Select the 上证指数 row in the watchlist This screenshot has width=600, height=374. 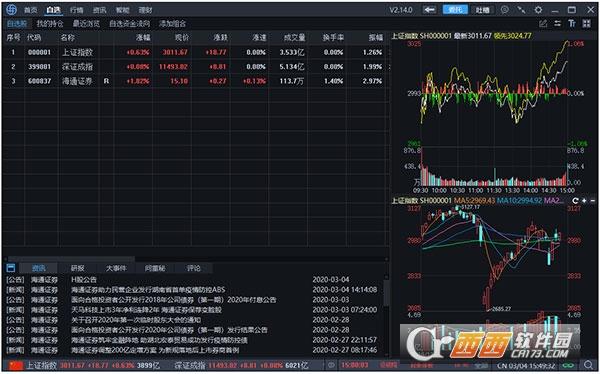click(x=195, y=52)
